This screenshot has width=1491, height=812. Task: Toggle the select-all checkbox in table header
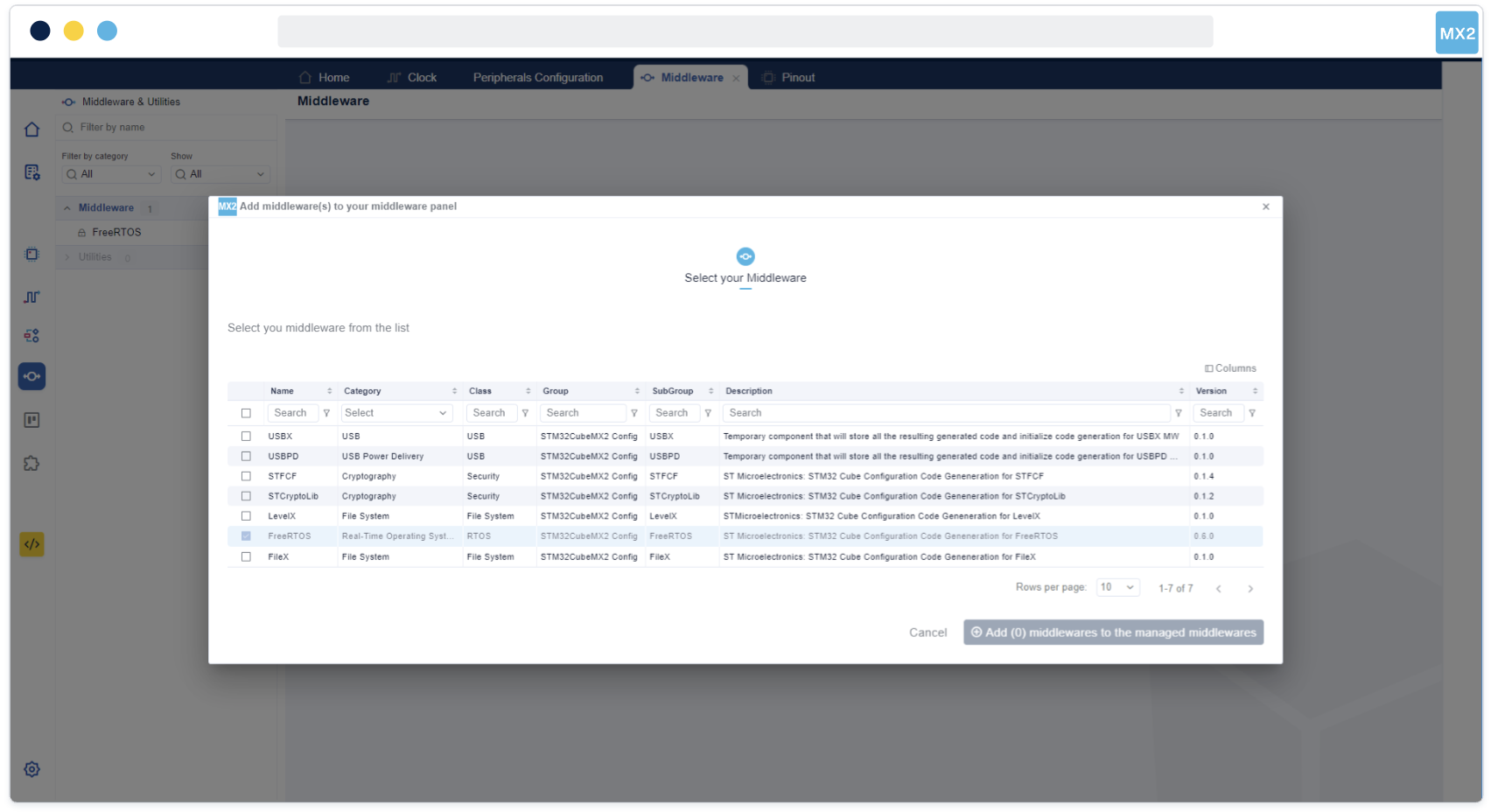(x=246, y=413)
